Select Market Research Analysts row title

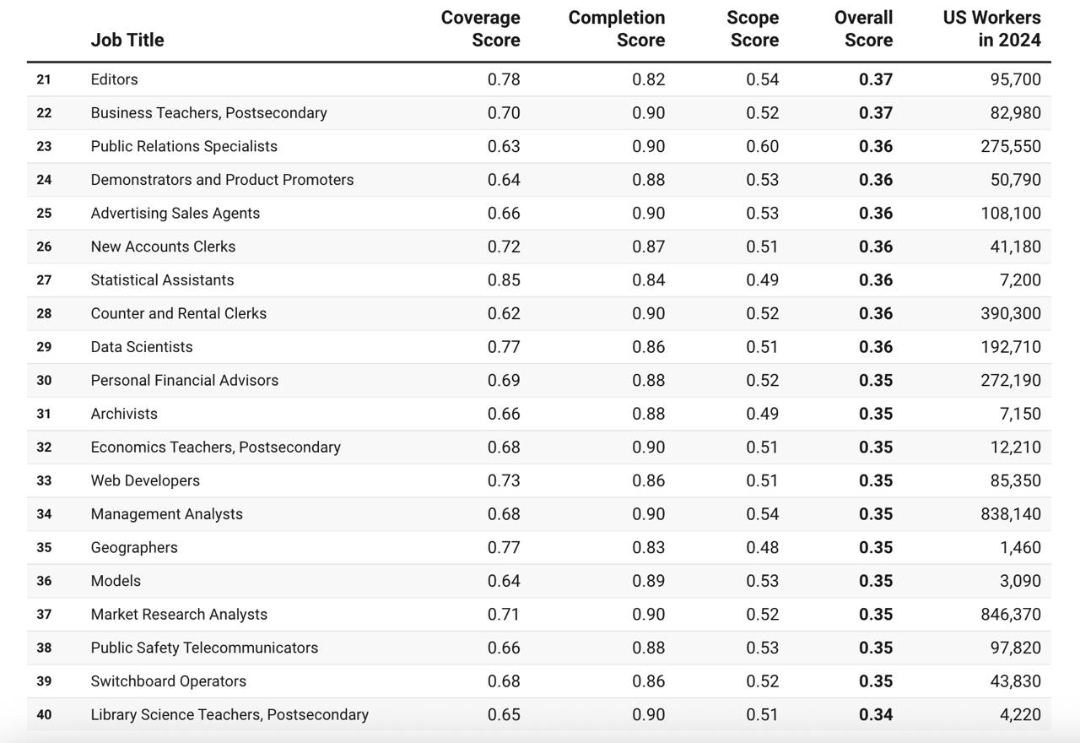(x=179, y=614)
